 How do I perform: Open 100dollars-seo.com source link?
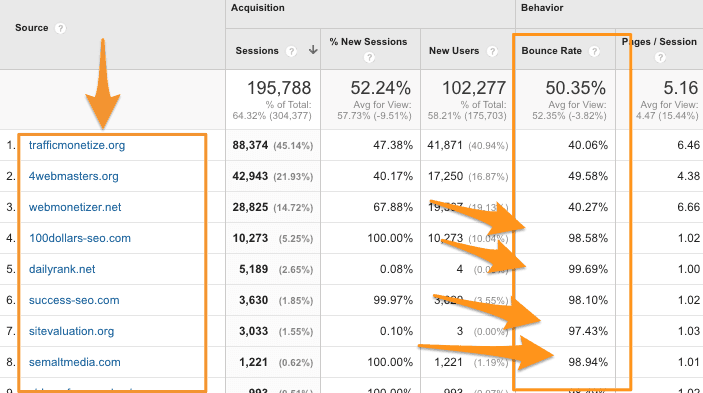pos(80,238)
